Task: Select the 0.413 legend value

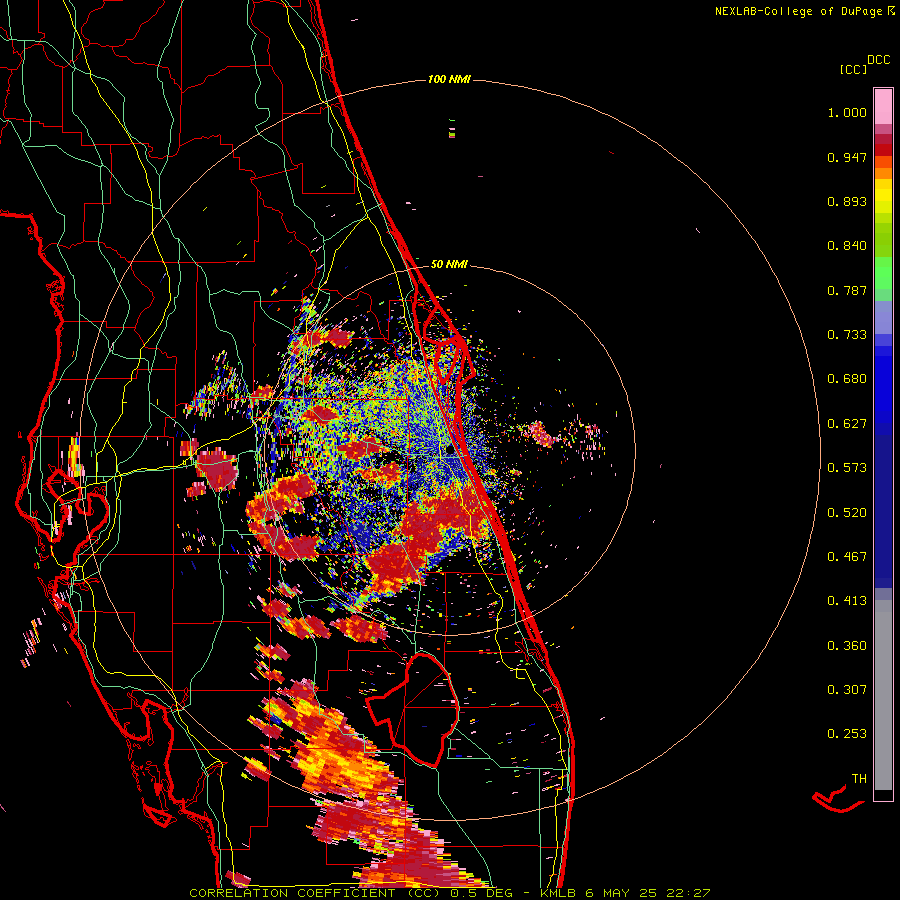Action: pos(847,601)
